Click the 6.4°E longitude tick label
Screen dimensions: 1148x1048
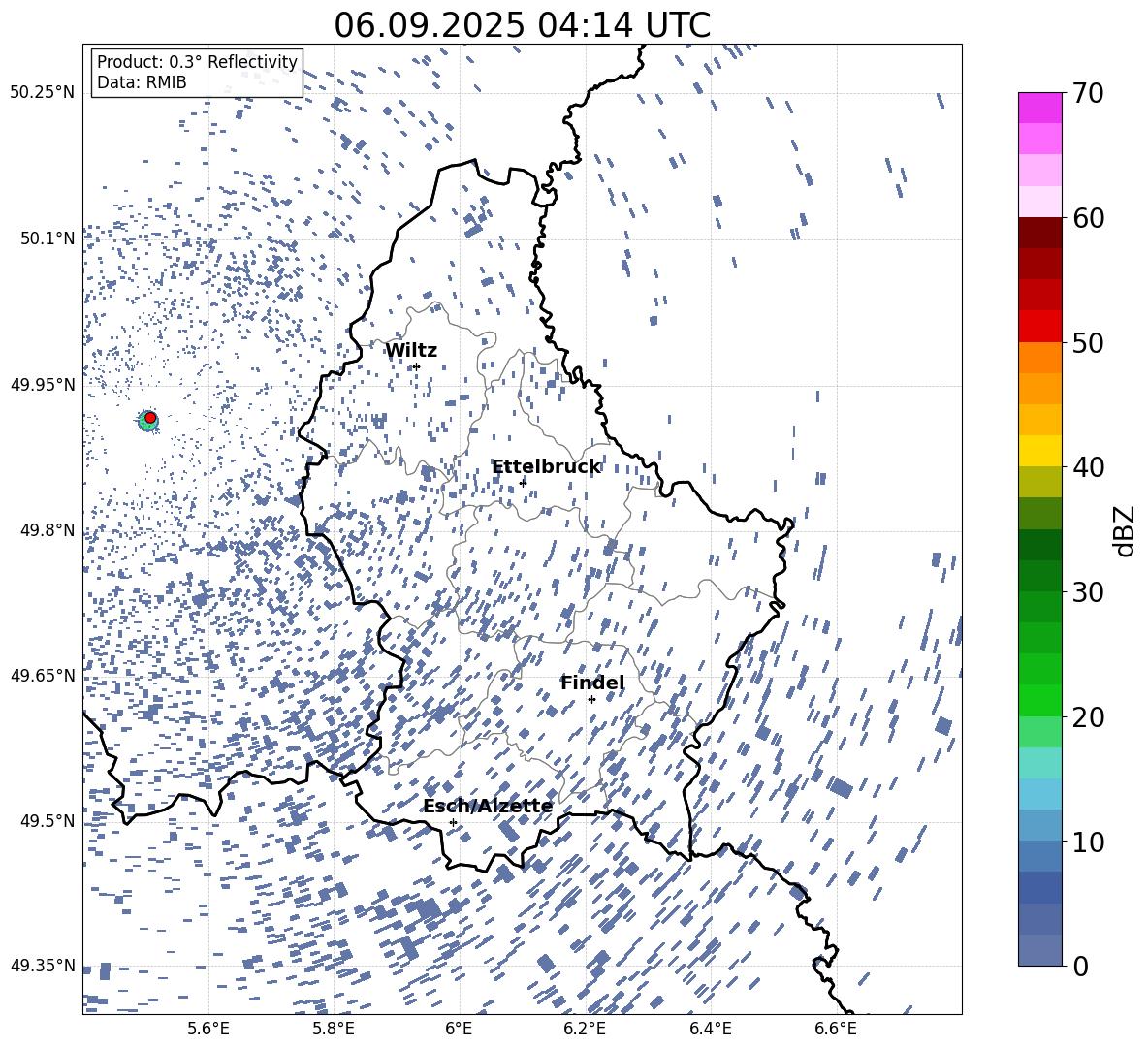pyautogui.click(x=710, y=1029)
